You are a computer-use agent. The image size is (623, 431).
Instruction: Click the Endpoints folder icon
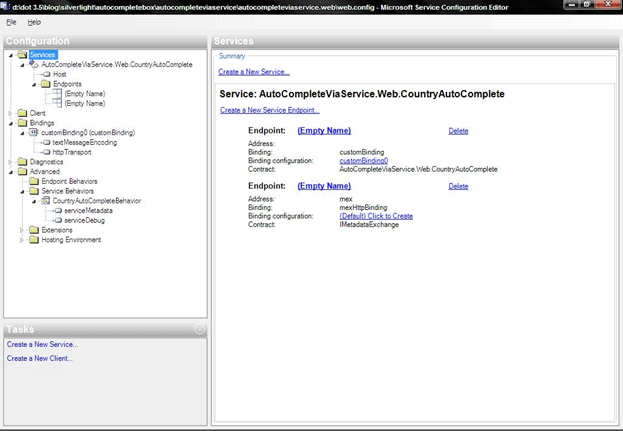click(46, 84)
